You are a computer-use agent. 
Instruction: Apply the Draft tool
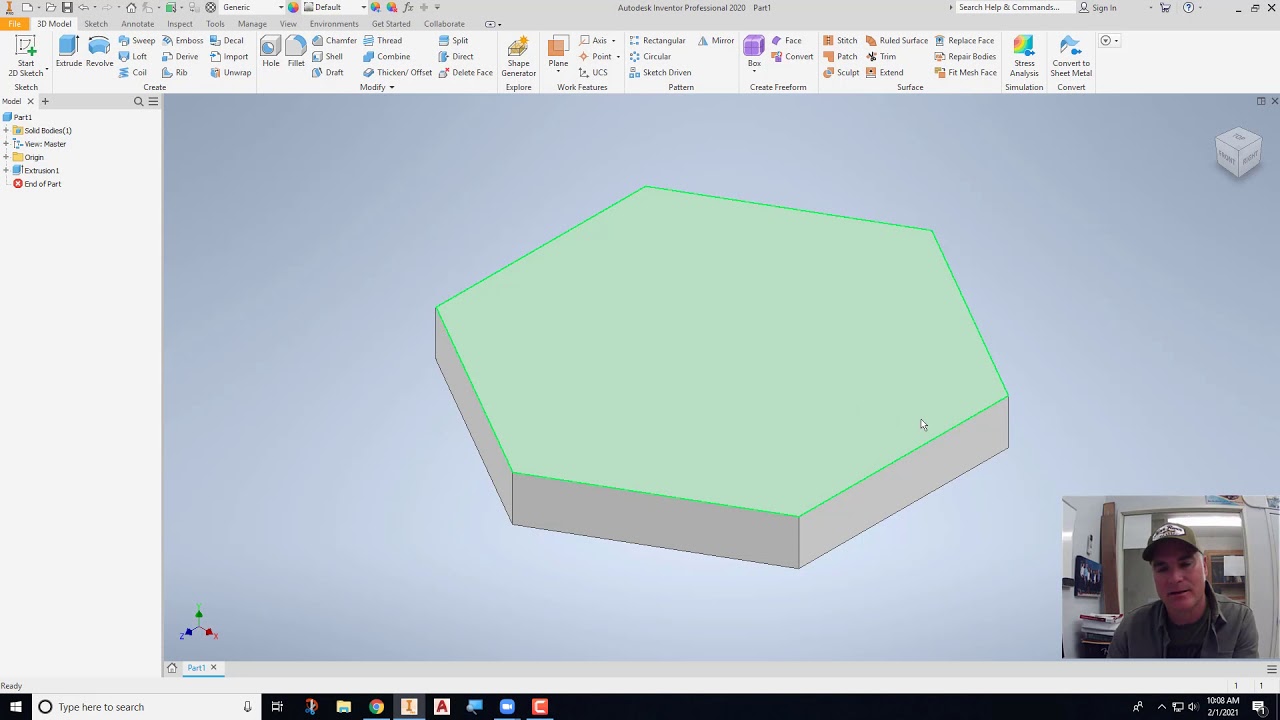327,73
